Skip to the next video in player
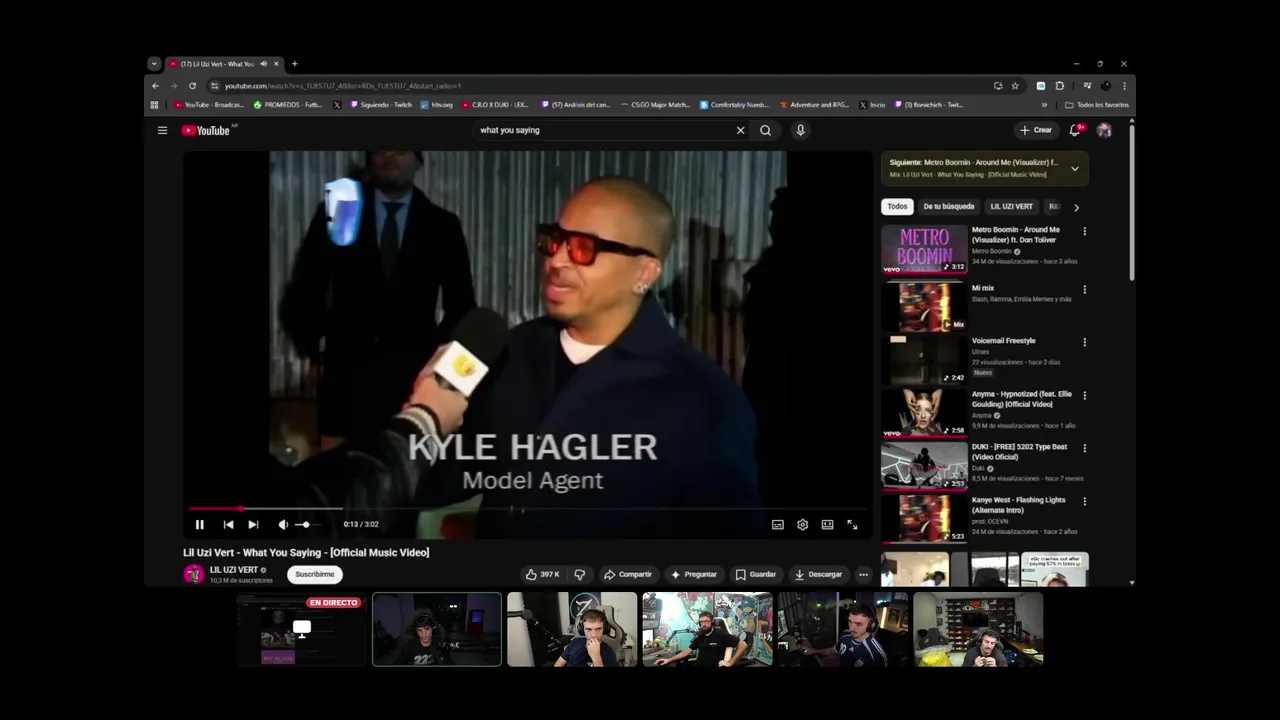1280x720 pixels. (253, 524)
